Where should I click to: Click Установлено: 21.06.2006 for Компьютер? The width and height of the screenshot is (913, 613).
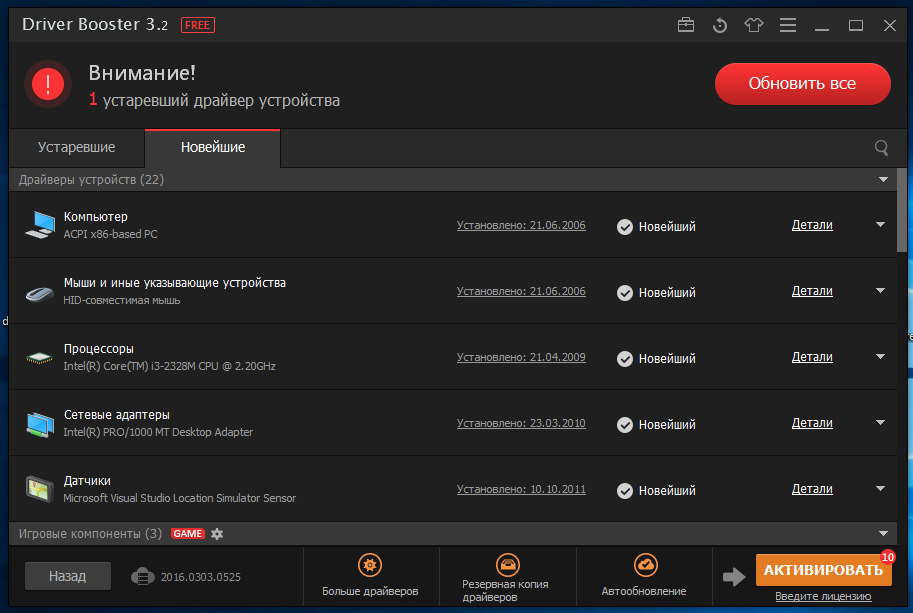[521, 225]
